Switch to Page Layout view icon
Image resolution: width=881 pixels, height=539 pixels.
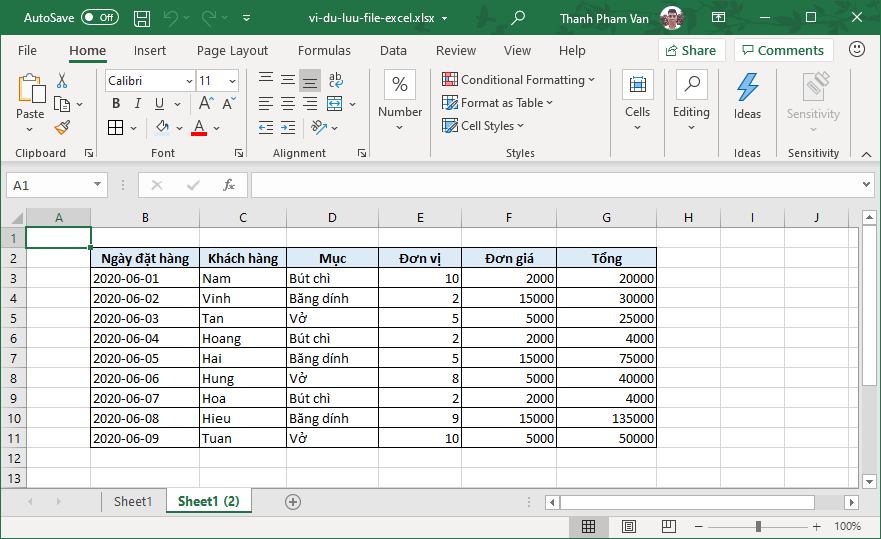click(629, 527)
